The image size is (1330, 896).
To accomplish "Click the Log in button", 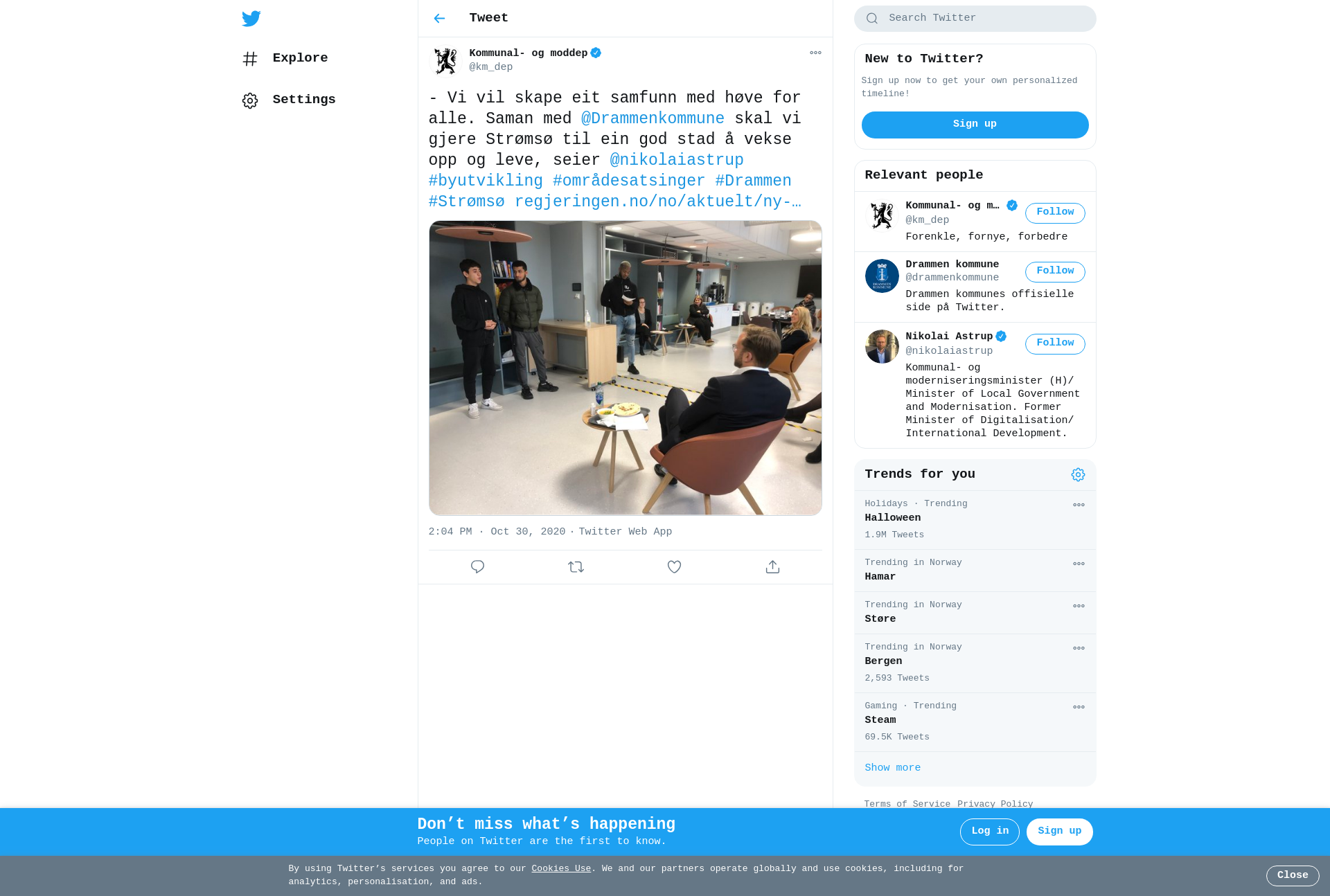I will pos(989,832).
